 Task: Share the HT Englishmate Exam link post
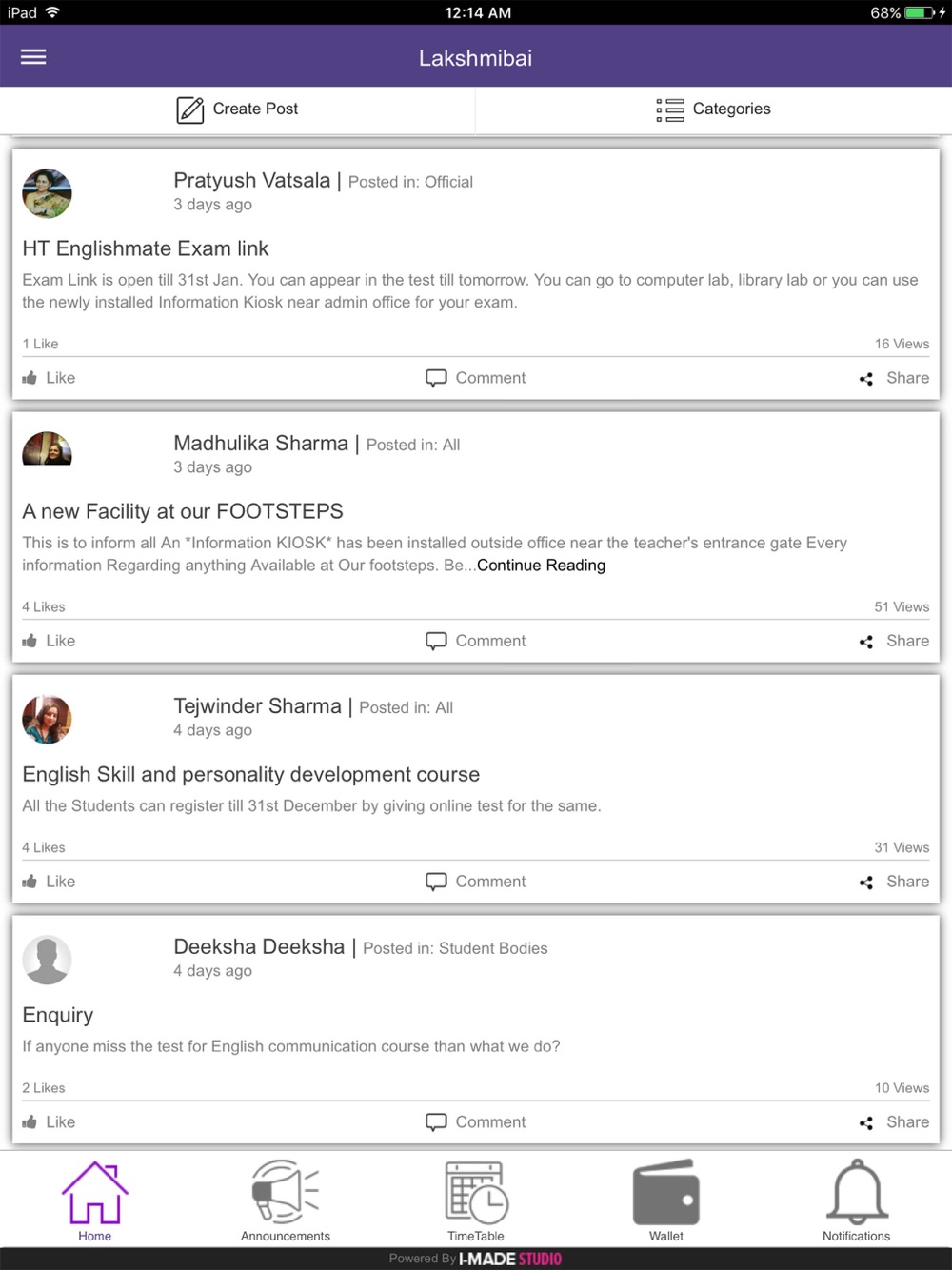point(894,378)
